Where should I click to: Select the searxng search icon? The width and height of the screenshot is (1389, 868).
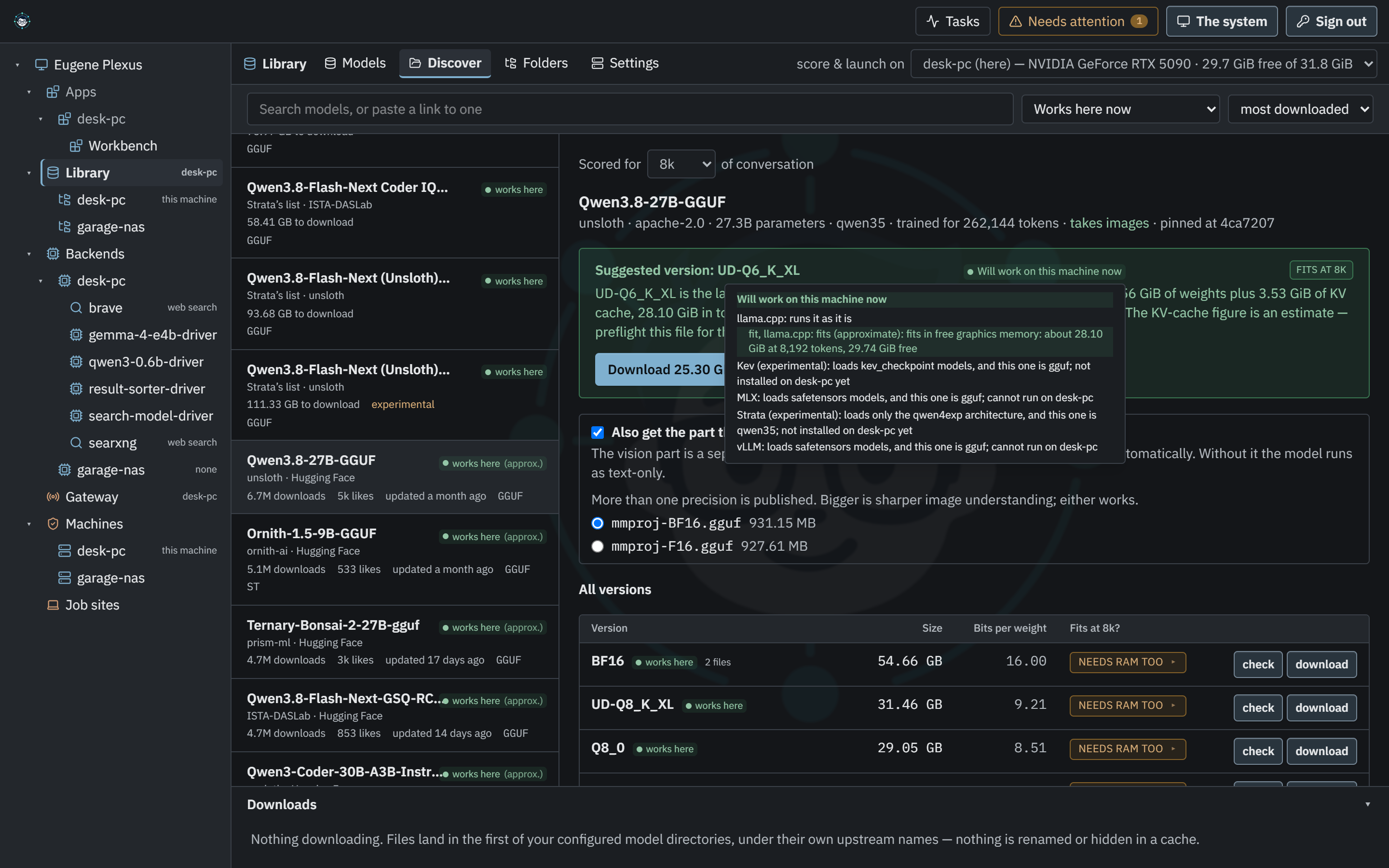pyautogui.click(x=76, y=443)
